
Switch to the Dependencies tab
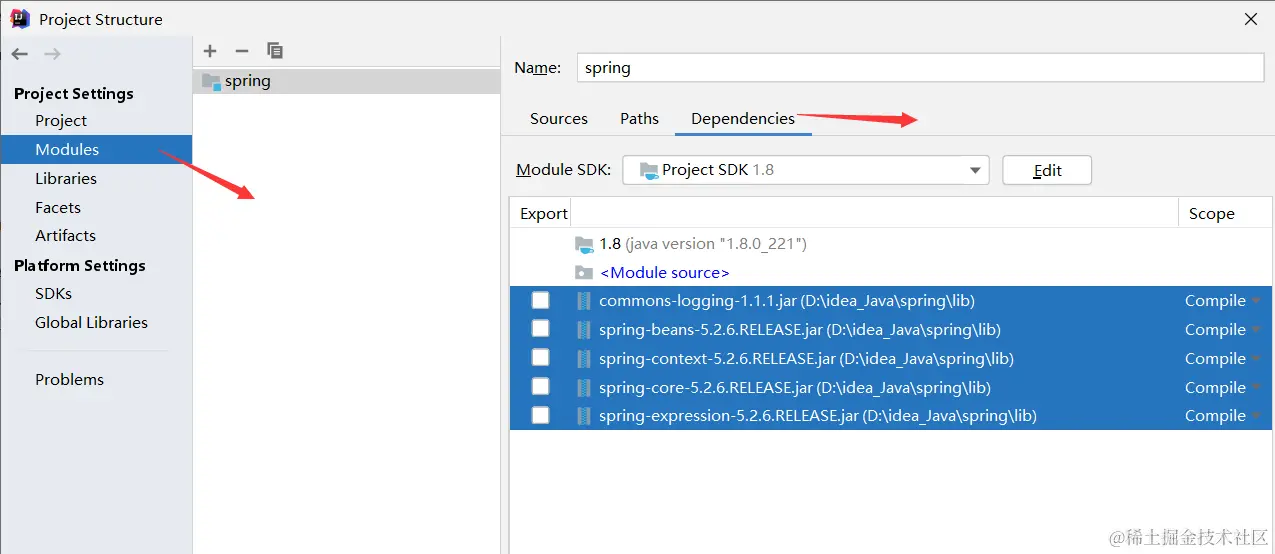point(743,118)
